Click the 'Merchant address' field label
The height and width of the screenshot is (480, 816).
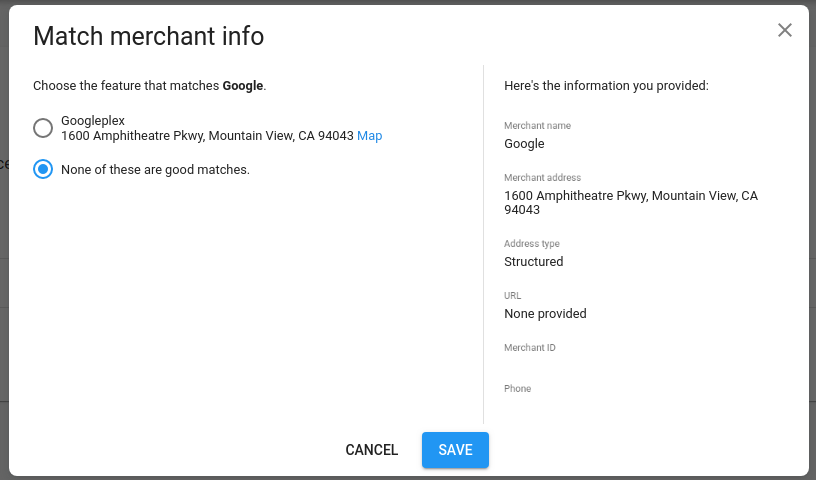pyautogui.click(x=542, y=178)
